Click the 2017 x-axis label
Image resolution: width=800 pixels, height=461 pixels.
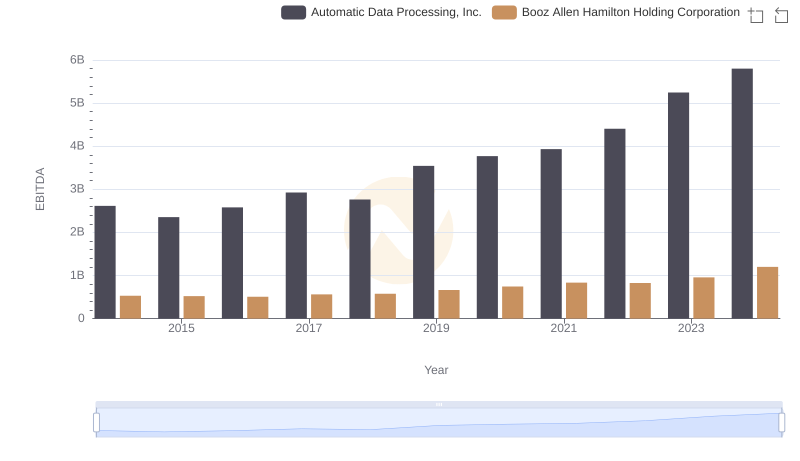pyautogui.click(x=309, y=328)
